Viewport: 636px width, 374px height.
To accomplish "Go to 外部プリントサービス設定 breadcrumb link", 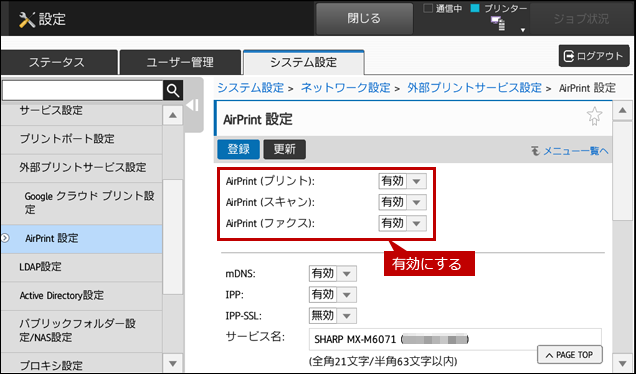I will pos(474,88).
